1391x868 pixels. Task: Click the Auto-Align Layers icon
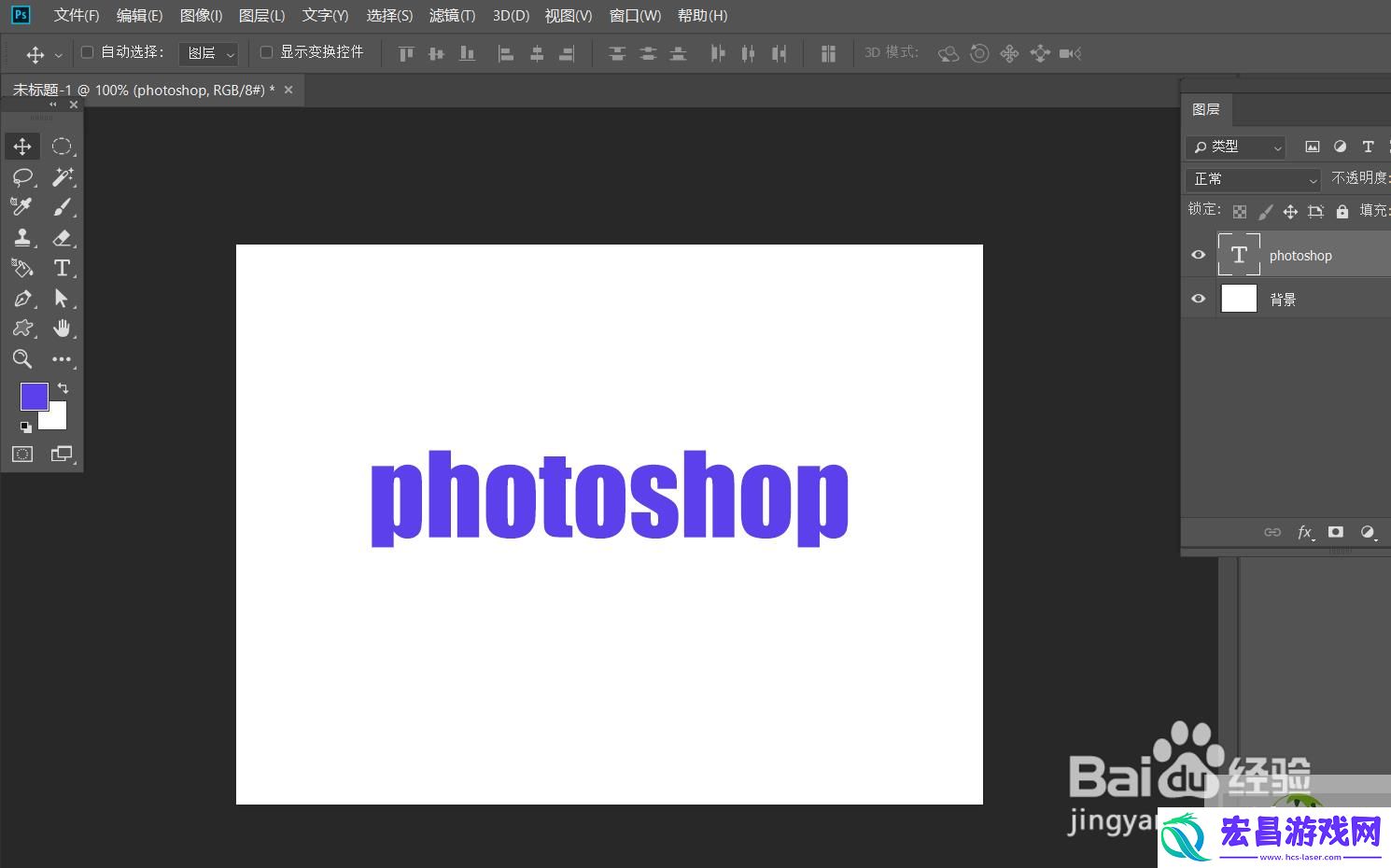pos(828,54)
